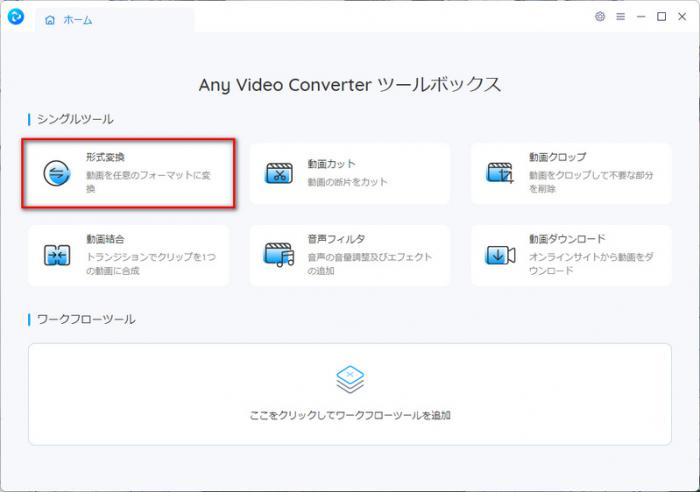This screenshot has height=492, width=700.
Task: Click トランジションでクリップを1つ description
Action: point(151,257)
